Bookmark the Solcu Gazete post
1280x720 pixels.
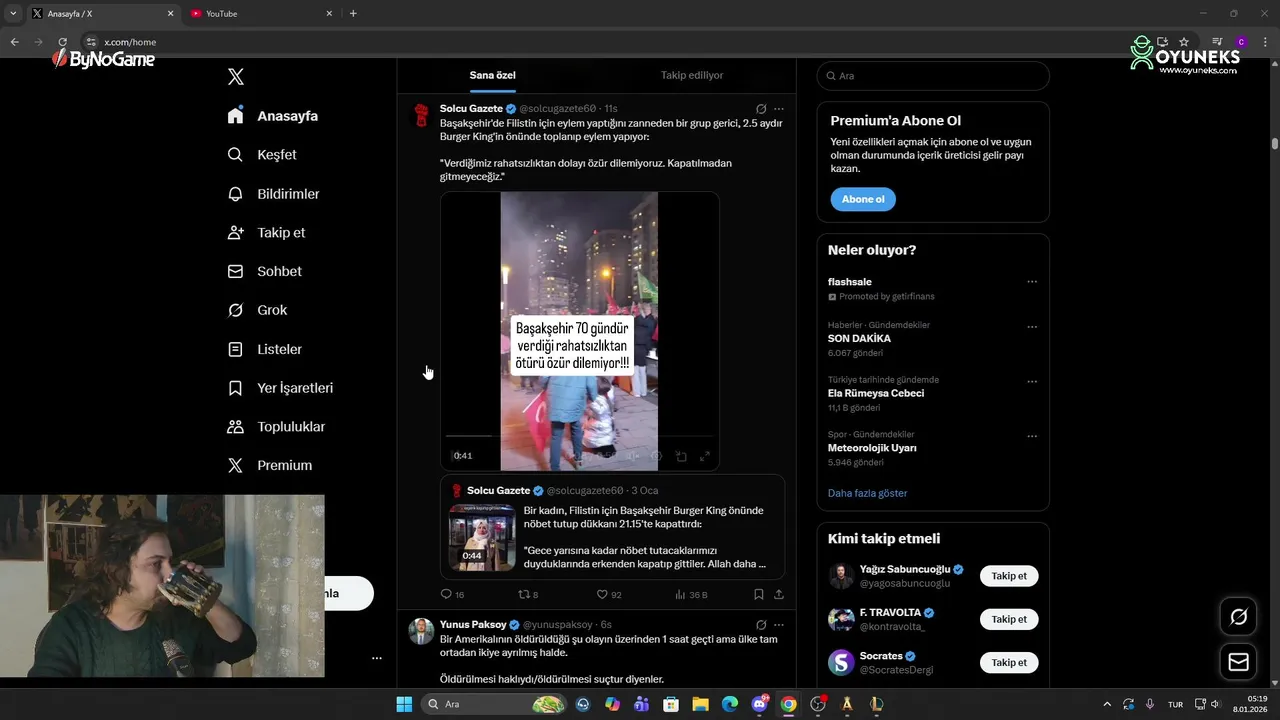(x=759, y=594)
